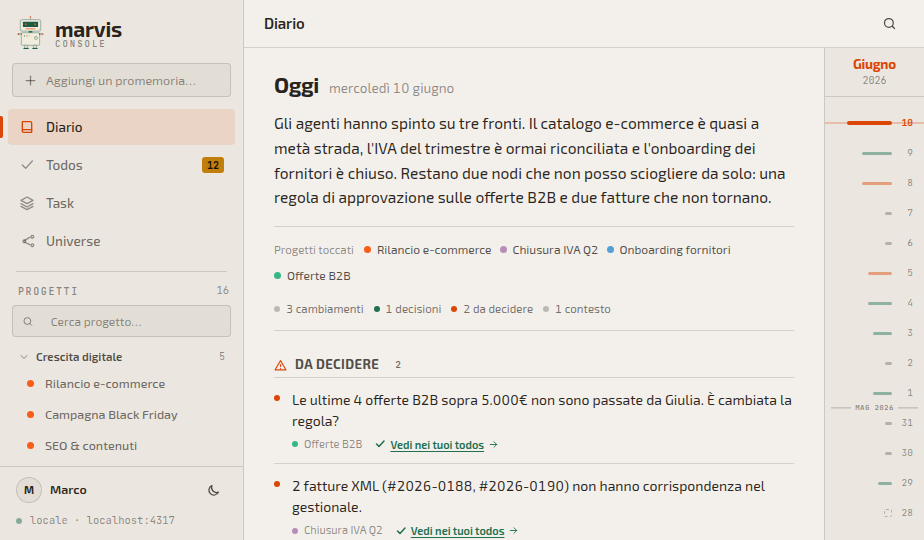Click Offerte B2B tag under Progetti toccati
Screen dimensions: 924x540
312,276
